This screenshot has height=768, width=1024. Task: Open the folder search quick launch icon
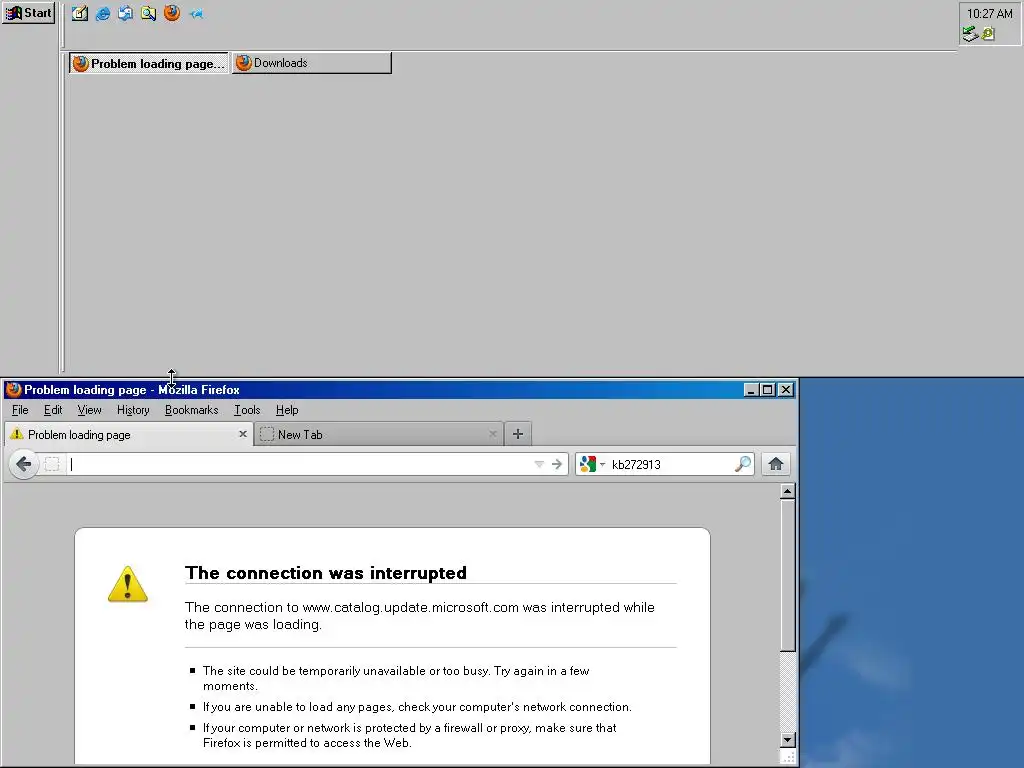point(148,13)
